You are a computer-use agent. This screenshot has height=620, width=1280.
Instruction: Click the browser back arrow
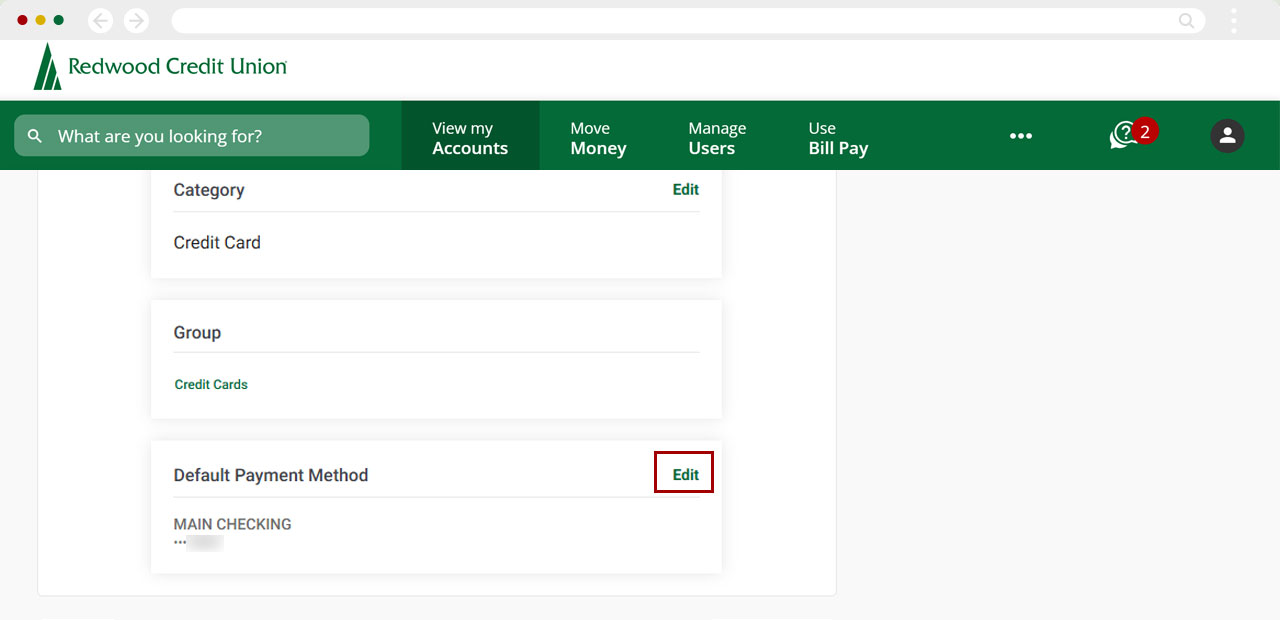[99, 20]
